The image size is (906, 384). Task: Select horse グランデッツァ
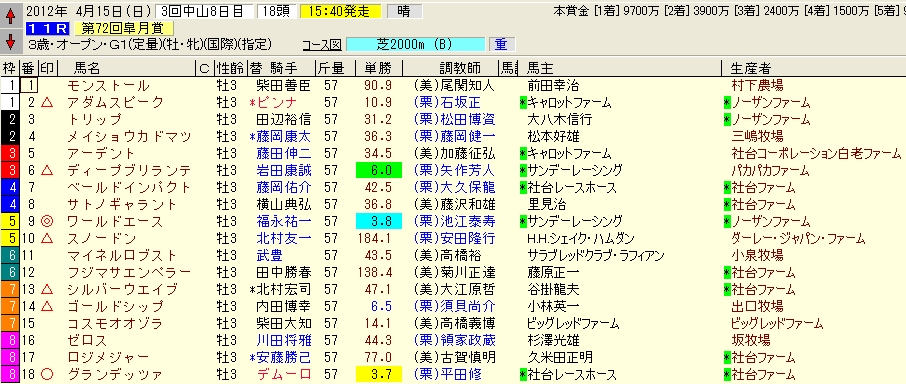tap(115, 374)
